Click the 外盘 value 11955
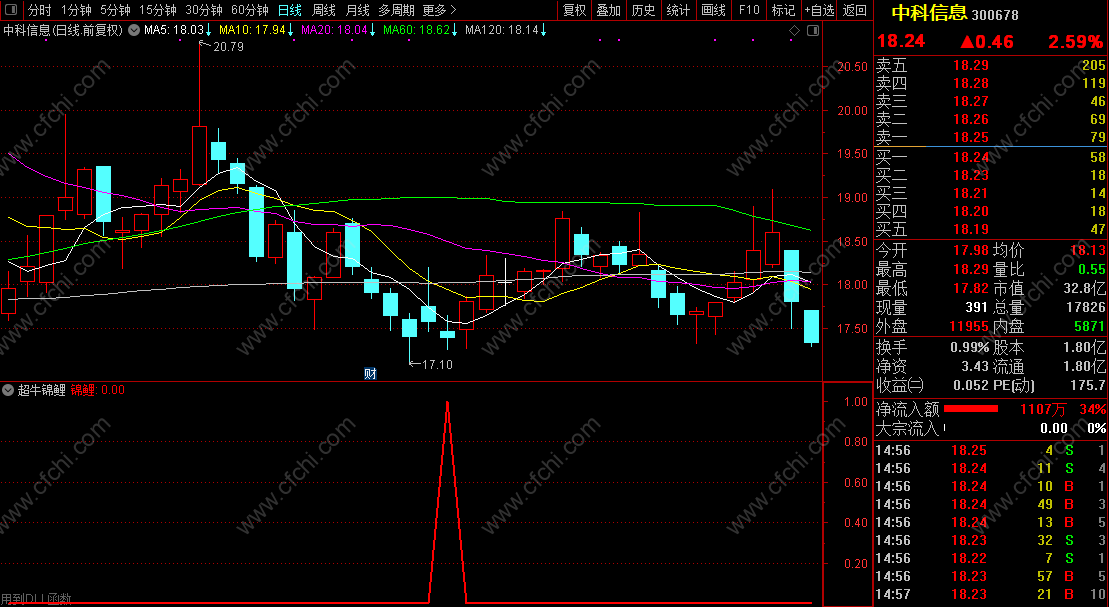Screen dimensions: 1109x607 pyautogui.click(x=968, y=326)
